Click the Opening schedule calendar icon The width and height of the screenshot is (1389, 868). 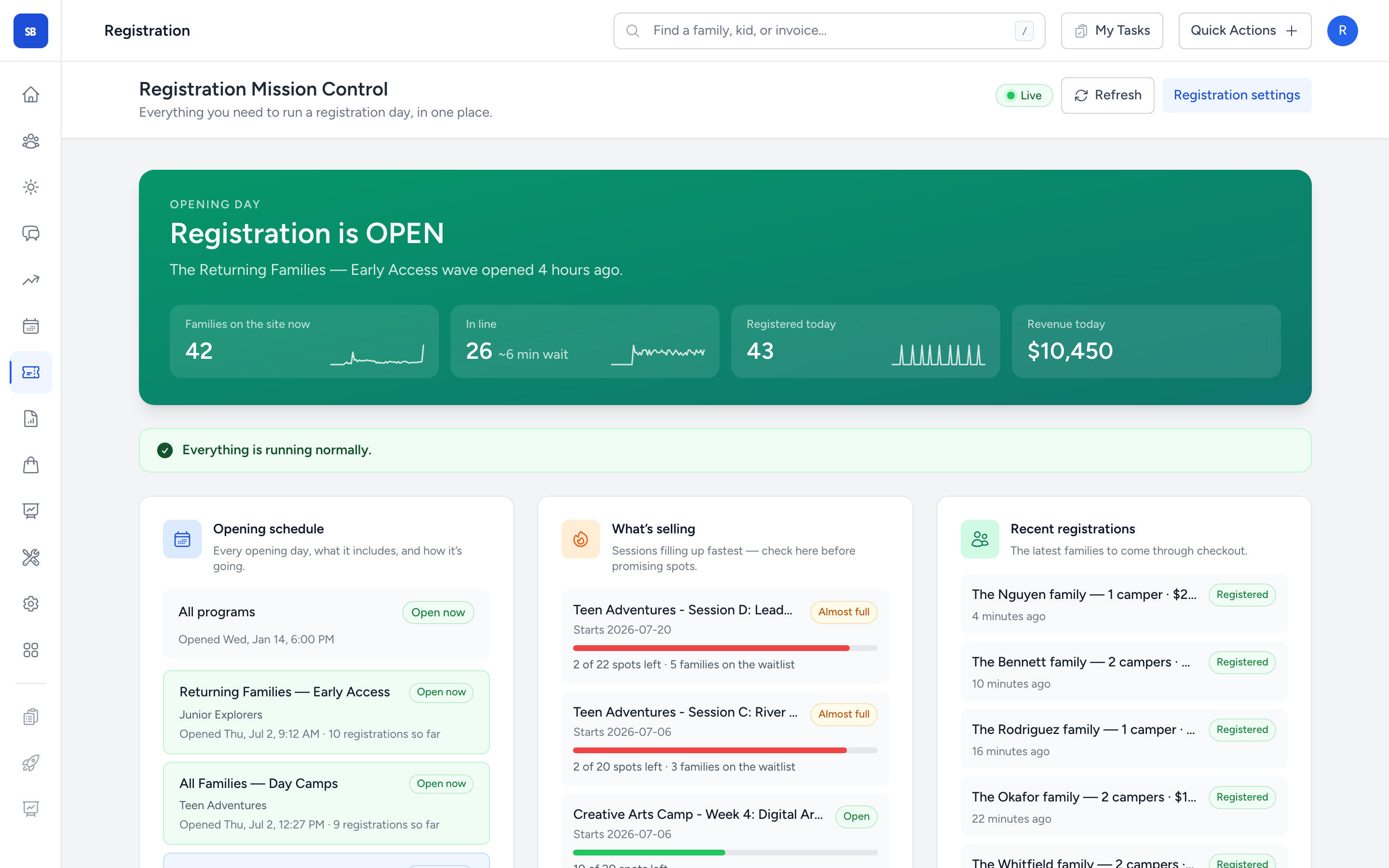pyautogui.click(x=182, y=539)
